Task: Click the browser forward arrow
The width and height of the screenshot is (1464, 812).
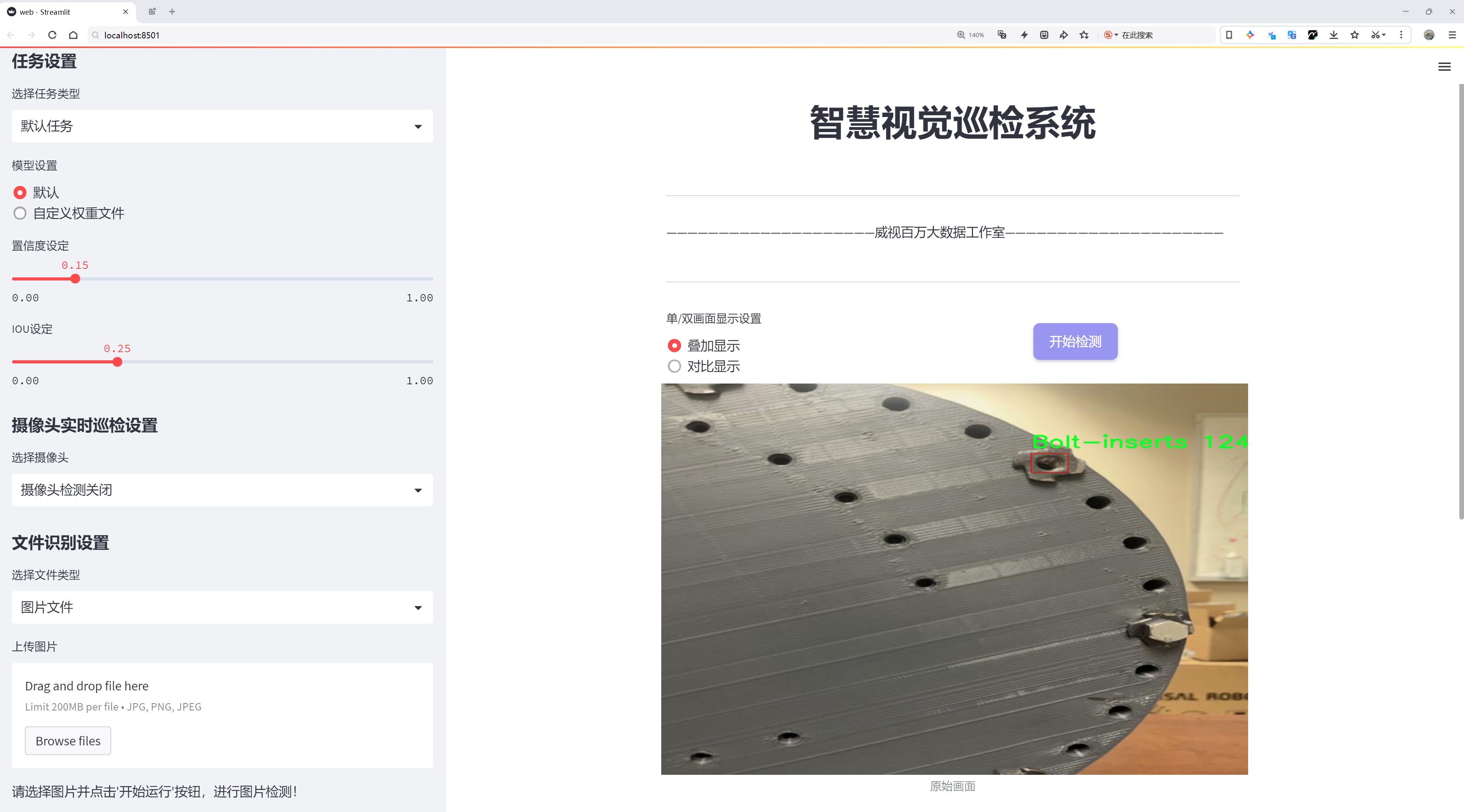Action: pyautogui.click(x=31, y=34)
